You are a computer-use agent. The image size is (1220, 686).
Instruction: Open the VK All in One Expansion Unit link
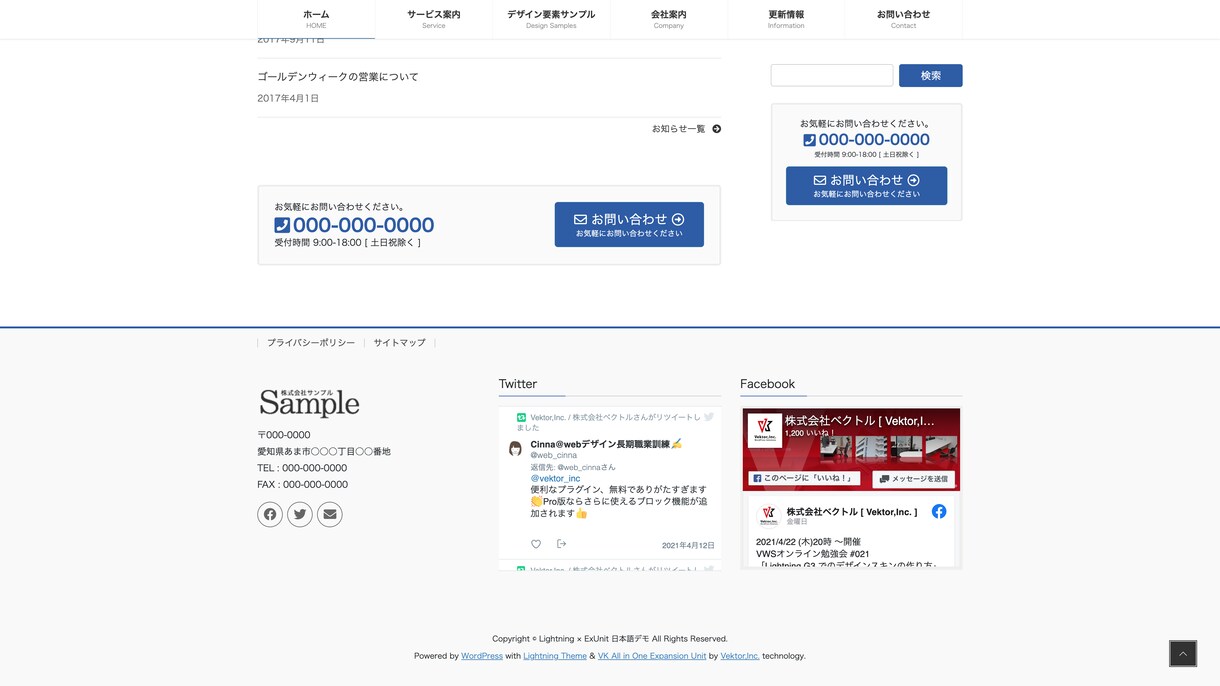[x=652, y=656]
